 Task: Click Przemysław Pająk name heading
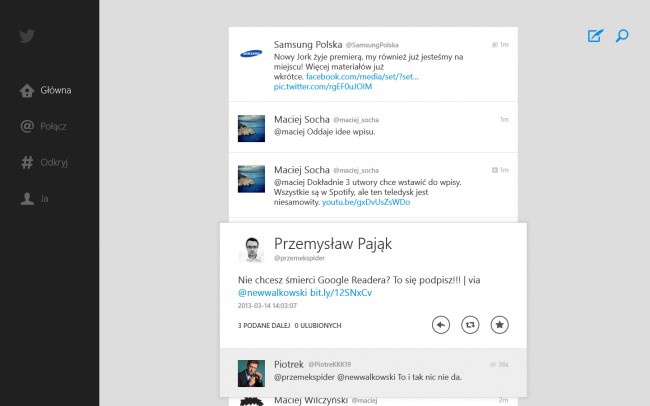pyautogui.click(x=333, y=243)
